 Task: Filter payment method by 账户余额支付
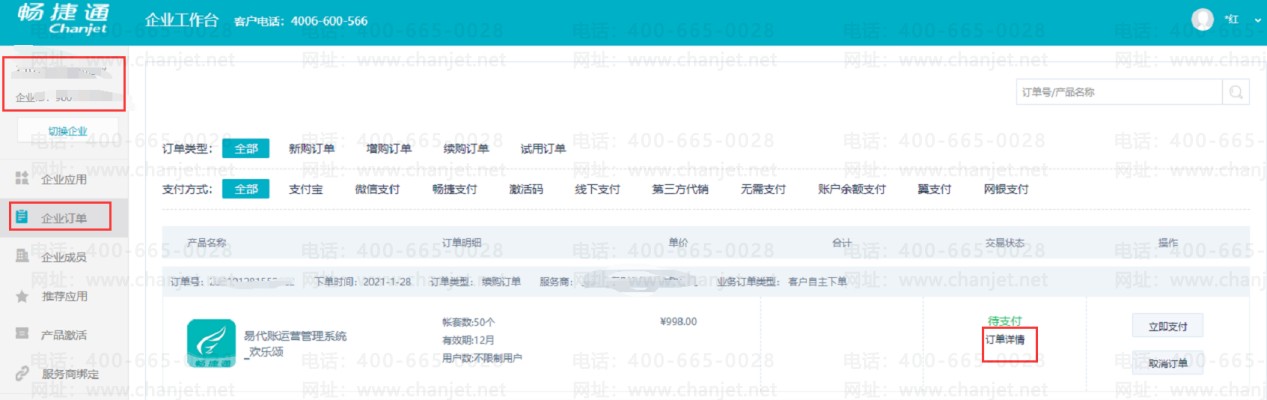[x=852, y=189]
